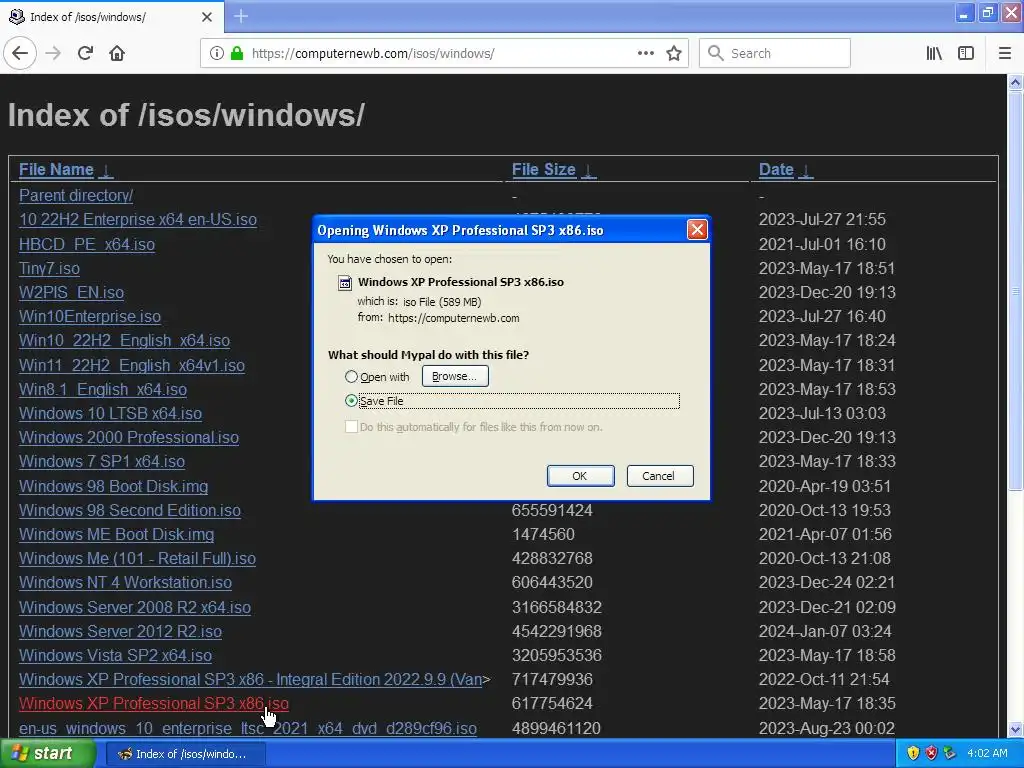The height and width of the screenshot is (768, 1024).
Task: Open Windows NT 4 Workstation.iso link
Action: pos(125,583)
